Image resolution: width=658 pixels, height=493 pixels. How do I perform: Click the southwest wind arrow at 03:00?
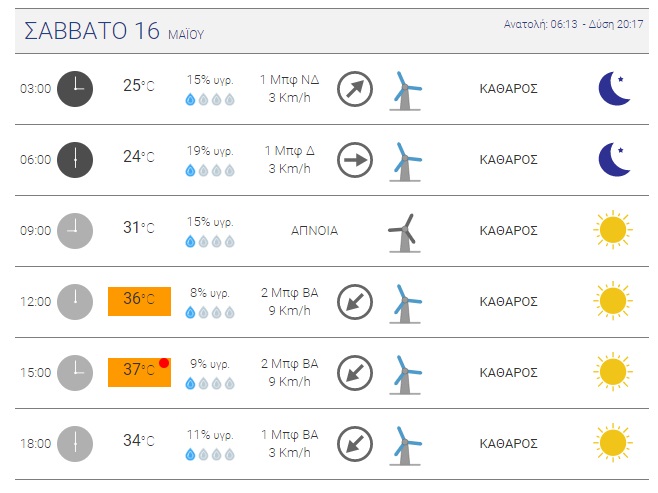355,89
